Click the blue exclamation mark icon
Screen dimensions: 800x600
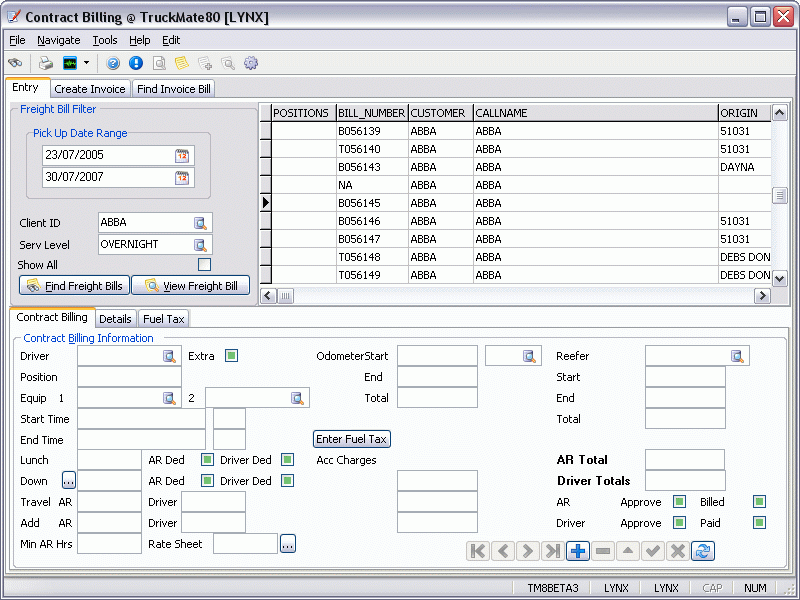[136, 63]
